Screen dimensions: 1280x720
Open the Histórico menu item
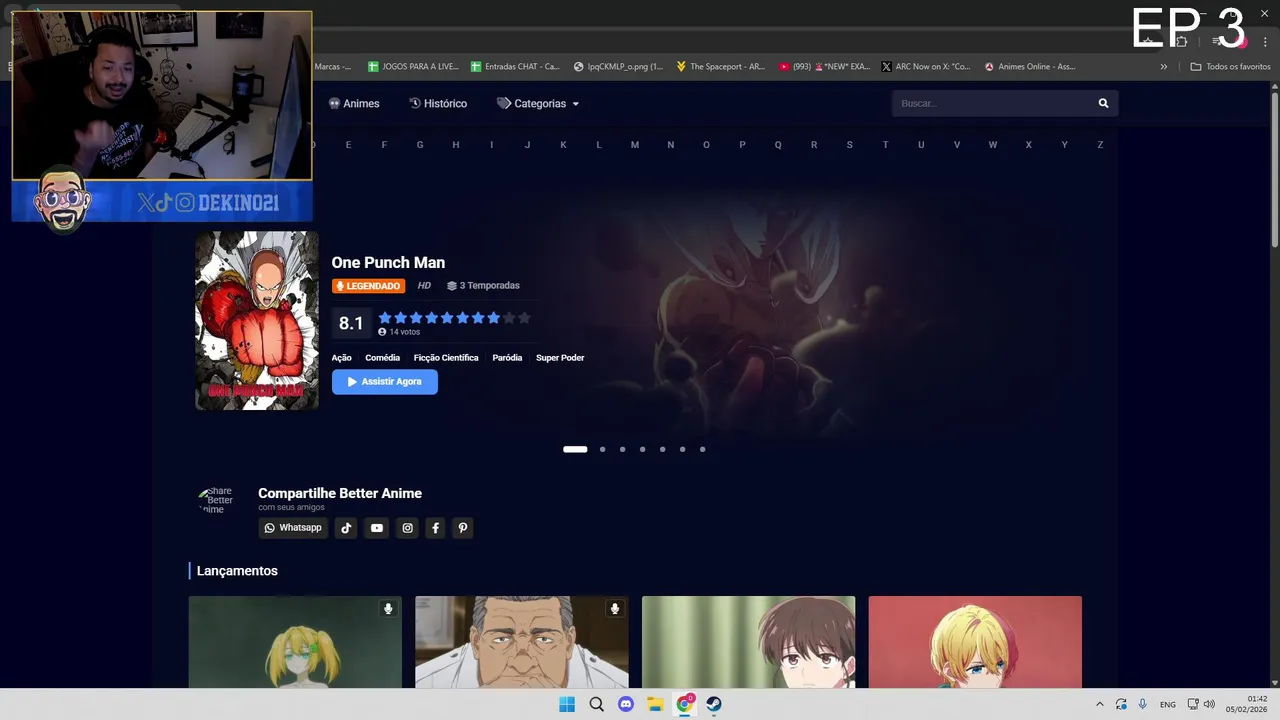[438, 103]
